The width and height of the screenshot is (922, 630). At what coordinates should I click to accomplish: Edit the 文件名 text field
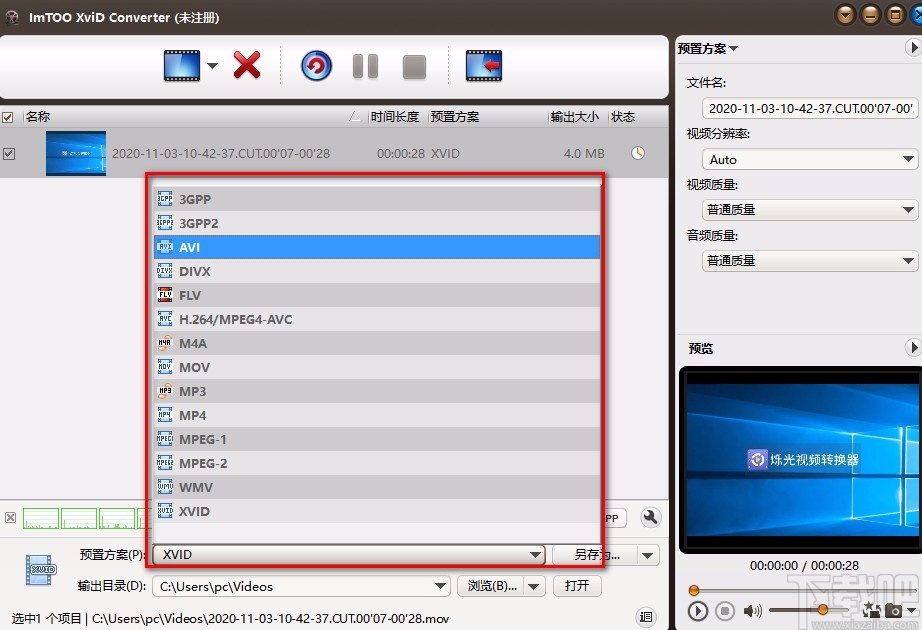point(810,108)
